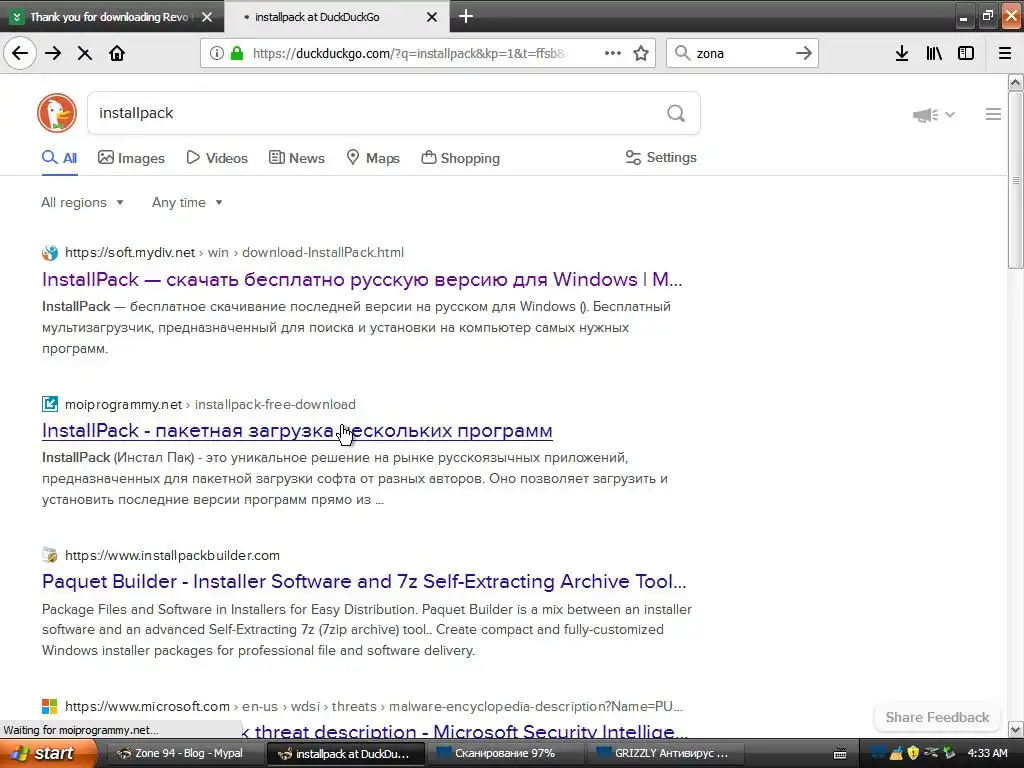Open DuckDuckGo Settings option
The width and height of the screenshot is (1024, 768).
tap(661, 157)
